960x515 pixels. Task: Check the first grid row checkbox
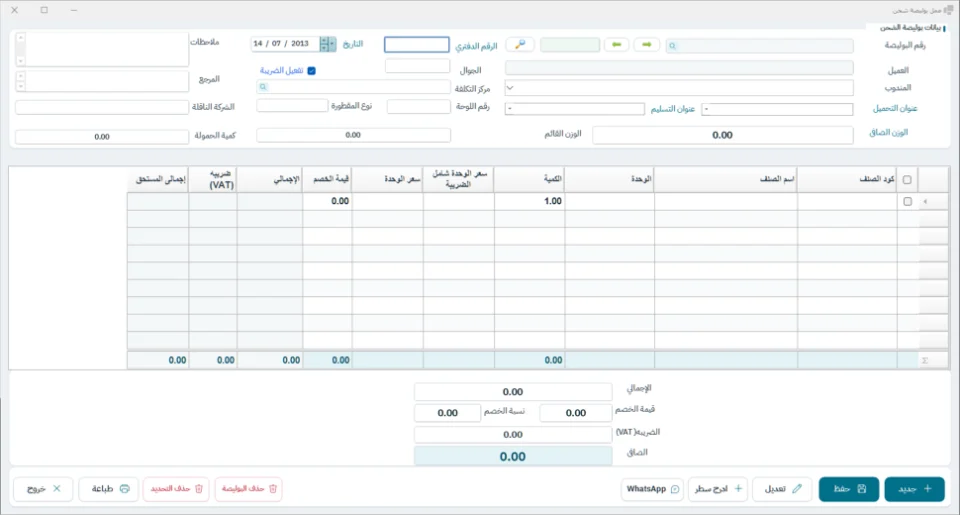pyautogui.click(x=907, y=201)
